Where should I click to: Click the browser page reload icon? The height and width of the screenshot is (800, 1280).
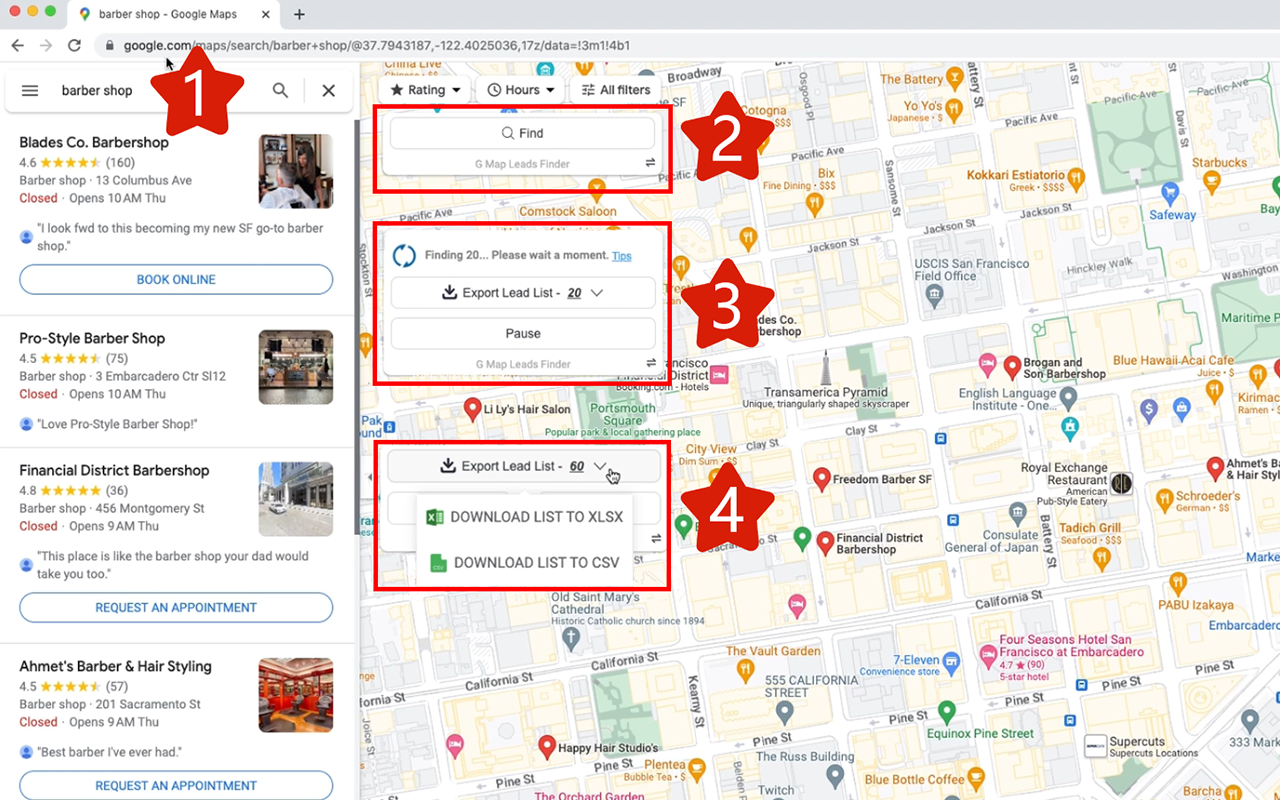coord(75,45)
